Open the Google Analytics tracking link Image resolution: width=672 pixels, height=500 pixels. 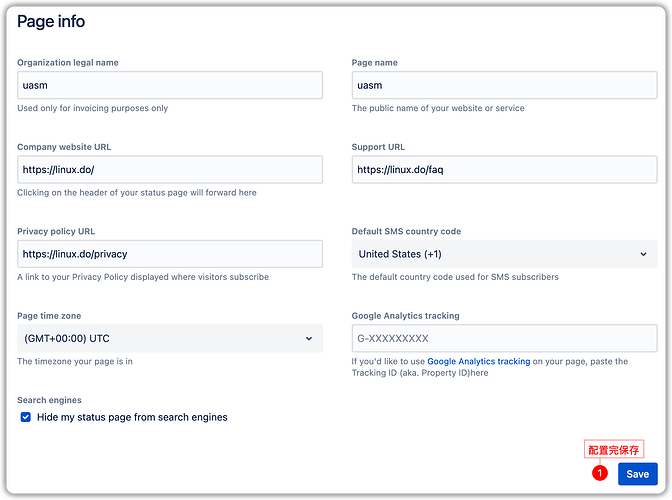click(478, 361)
